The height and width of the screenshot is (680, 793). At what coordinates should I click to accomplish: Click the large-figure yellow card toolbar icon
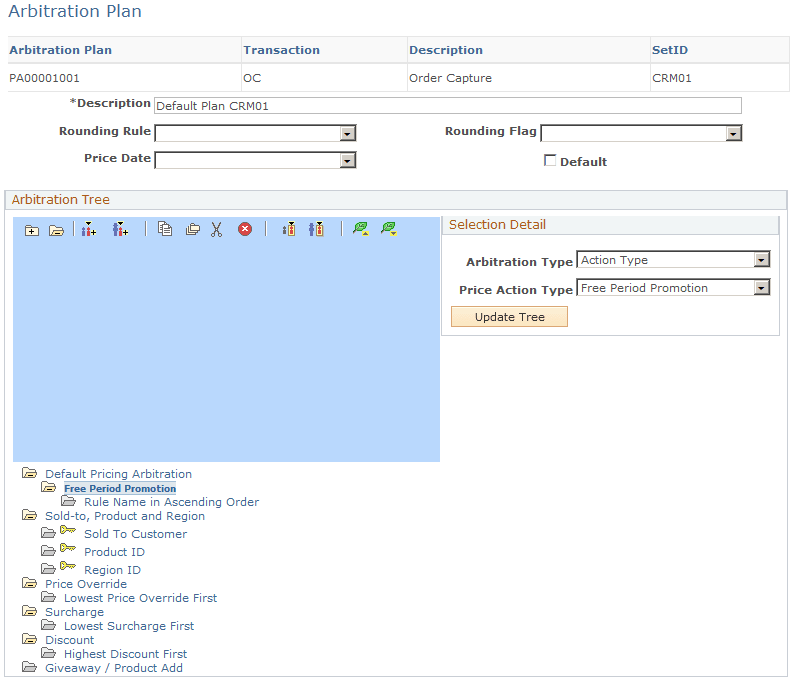pyautogui.click(x=317, y=230)
